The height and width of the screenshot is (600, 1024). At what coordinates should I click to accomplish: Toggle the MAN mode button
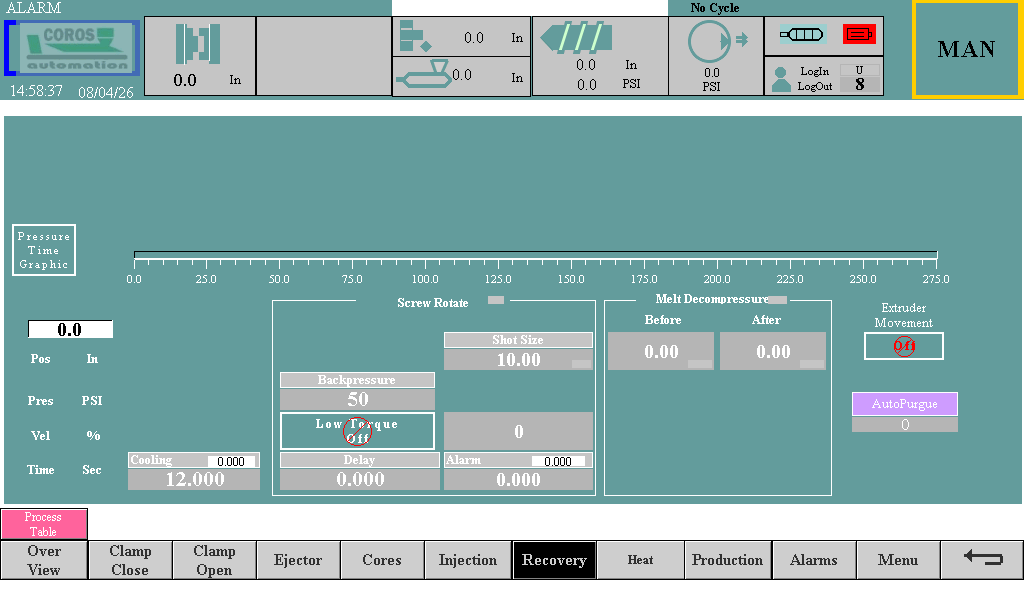pyautogui.click(x=966, y=50)
